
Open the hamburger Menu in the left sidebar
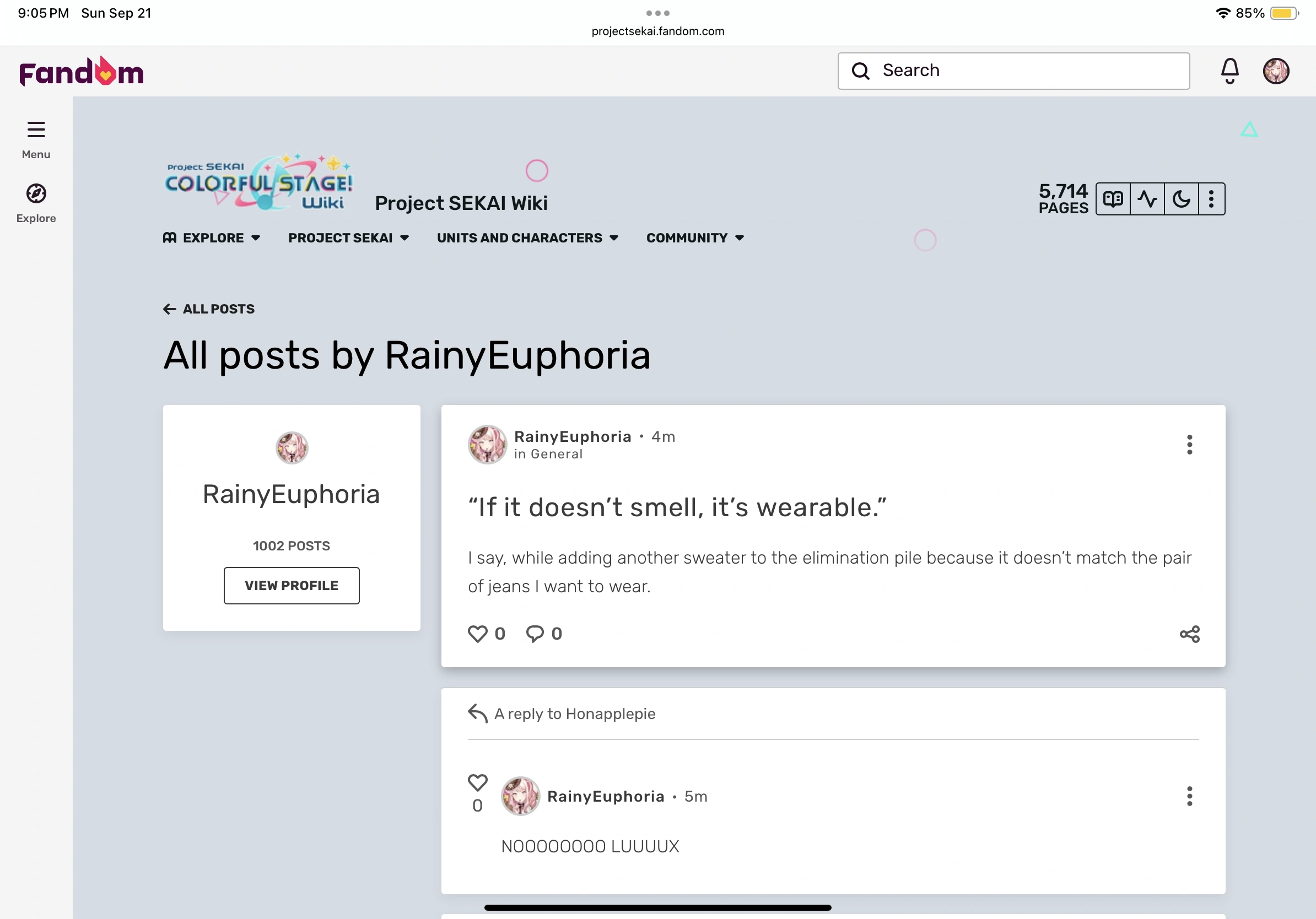click(x=35, y=129)
